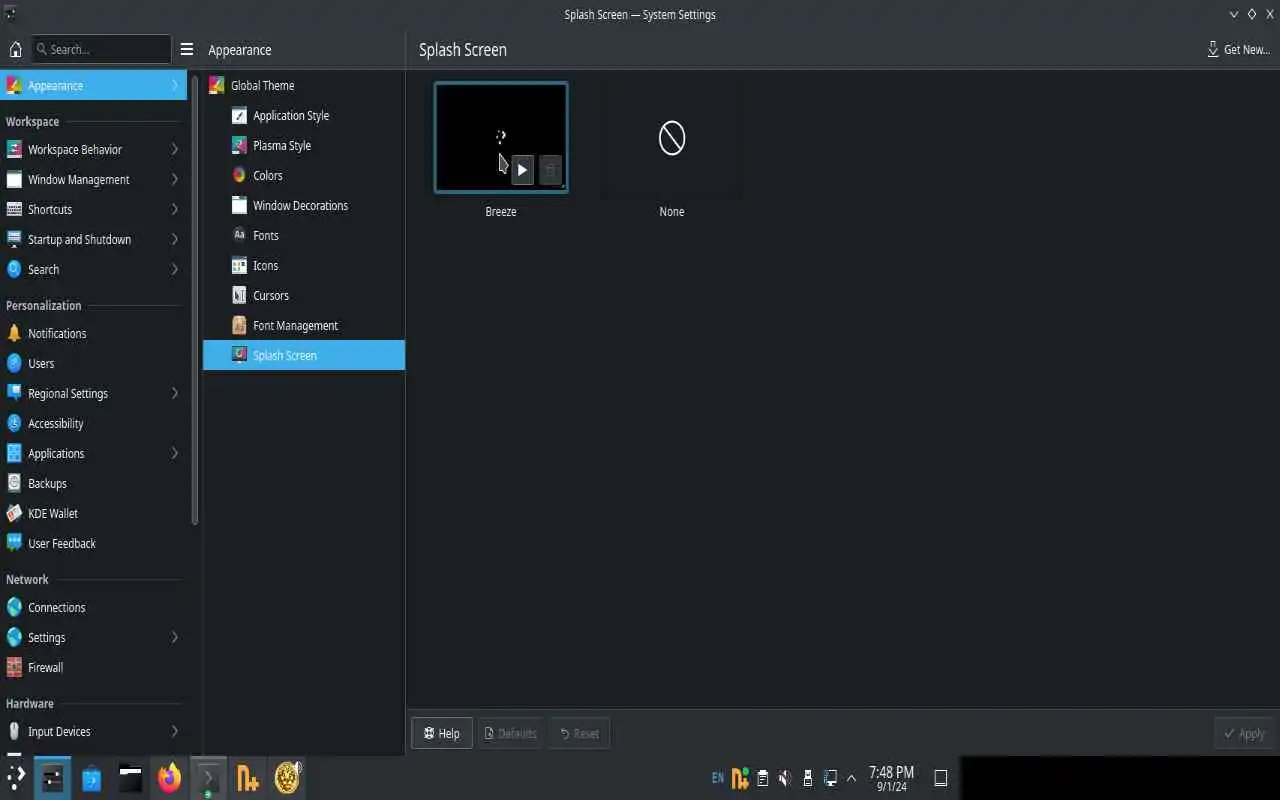The width and height of the screenshot is (1280, 800).
Task: Open User Feedback settings
Action: point(93,544)
